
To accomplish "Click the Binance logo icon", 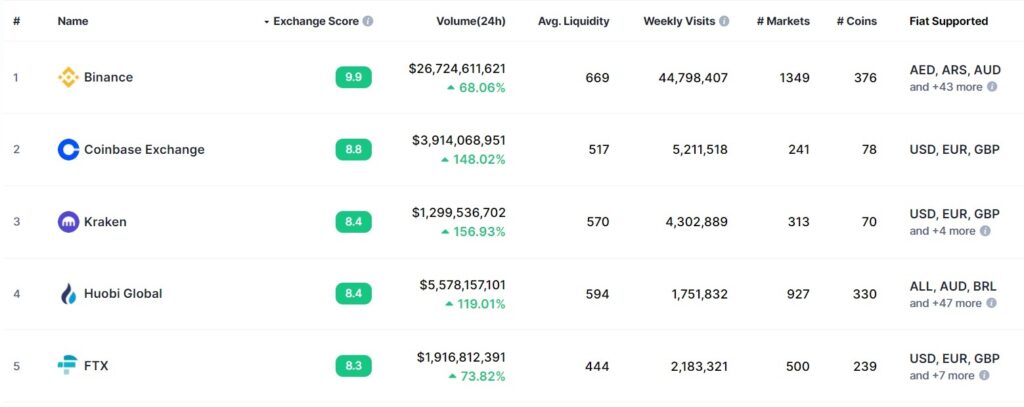I will (x=68, y=77).
